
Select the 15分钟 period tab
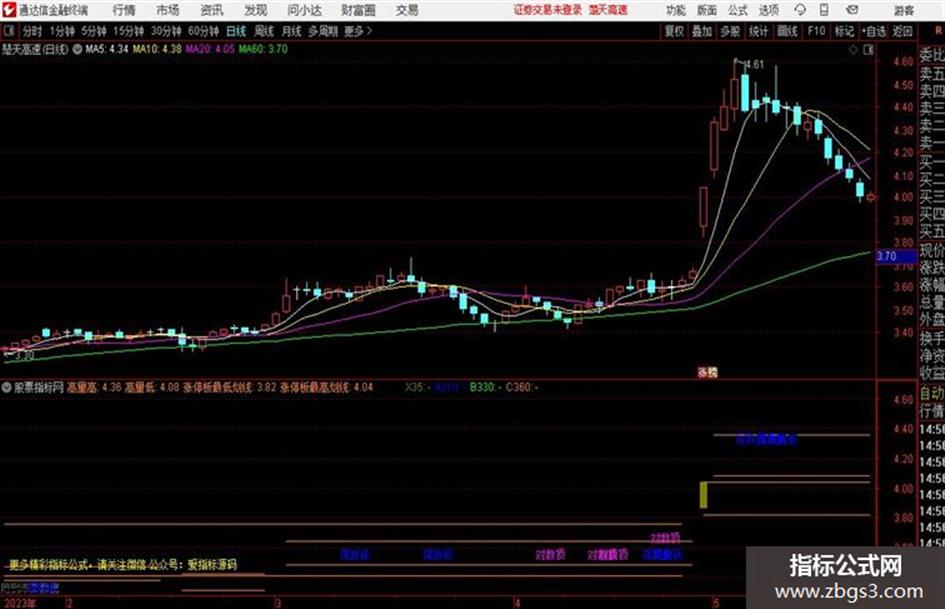click(x=129, y=31)
